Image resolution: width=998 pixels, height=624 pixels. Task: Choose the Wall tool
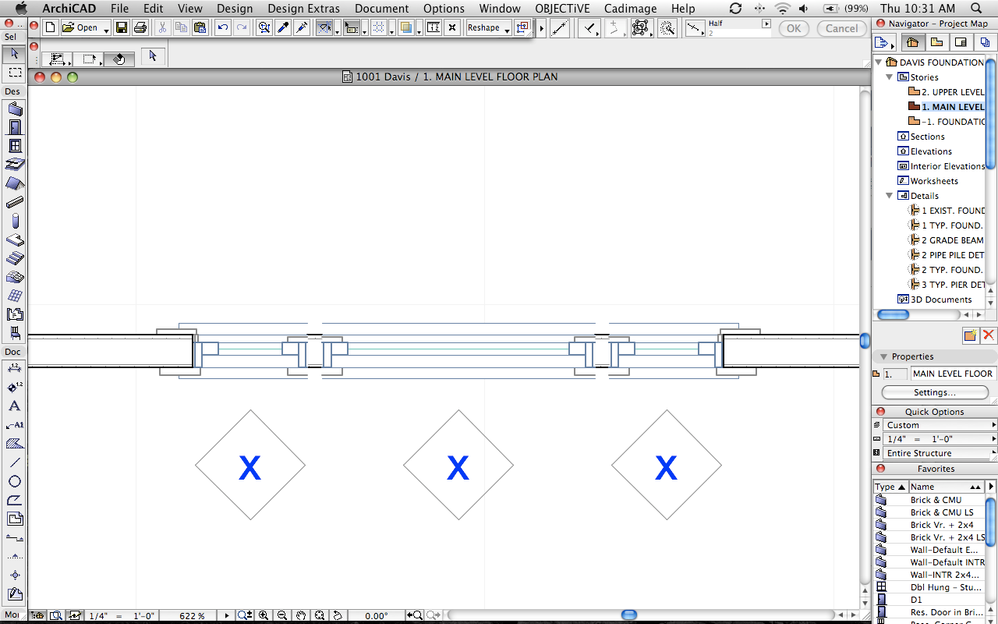(15, 109)
